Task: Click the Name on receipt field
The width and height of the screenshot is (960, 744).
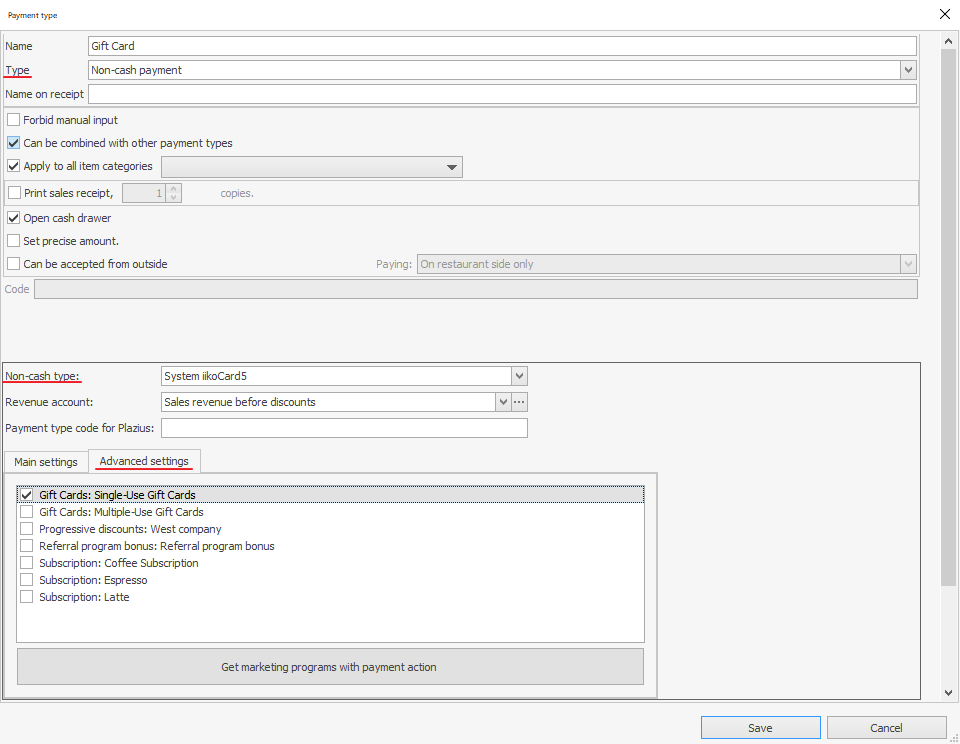Action: click(502, 94)
